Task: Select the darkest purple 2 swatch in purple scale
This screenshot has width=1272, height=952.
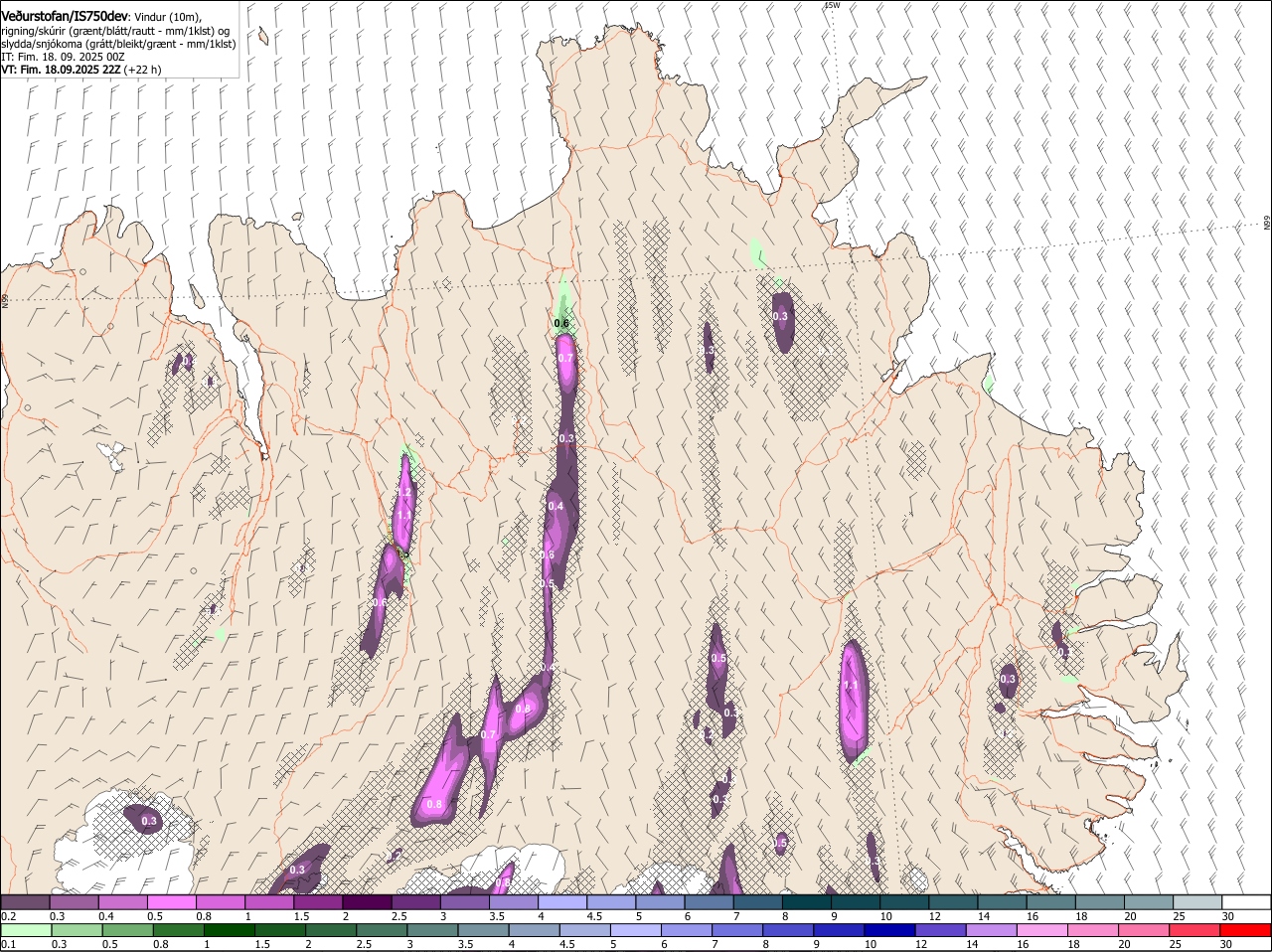Action: 367,901
